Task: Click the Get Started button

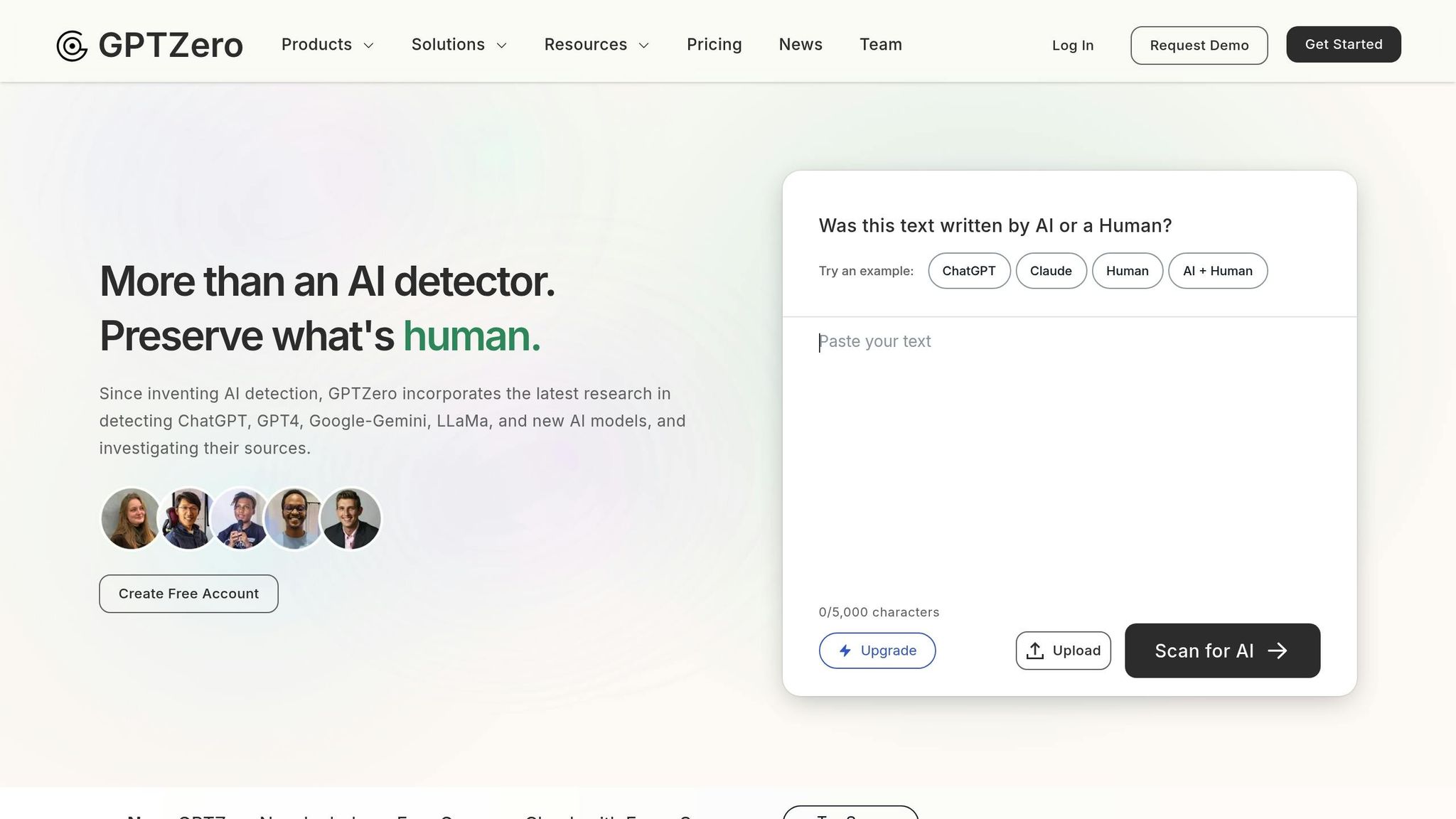Action: click(1343, 45)
